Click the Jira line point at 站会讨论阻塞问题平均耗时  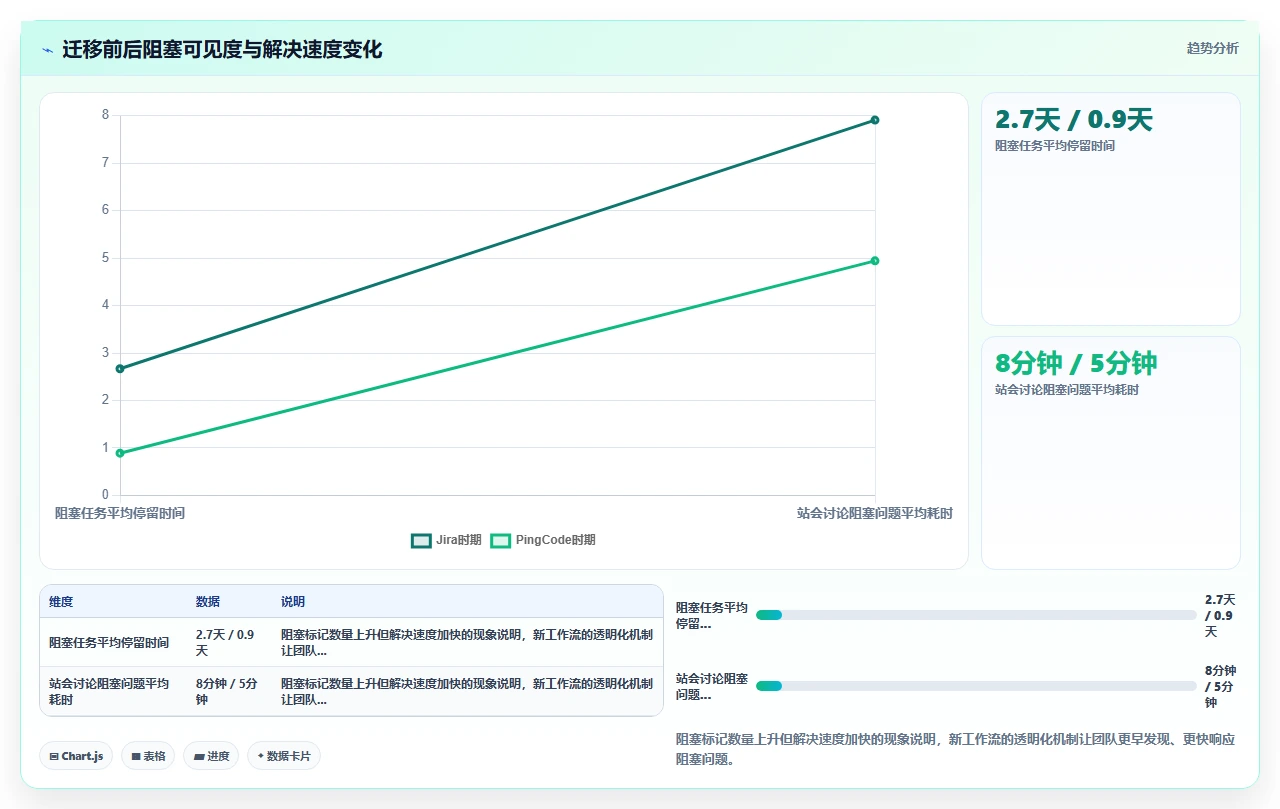[x=875, y=120]
